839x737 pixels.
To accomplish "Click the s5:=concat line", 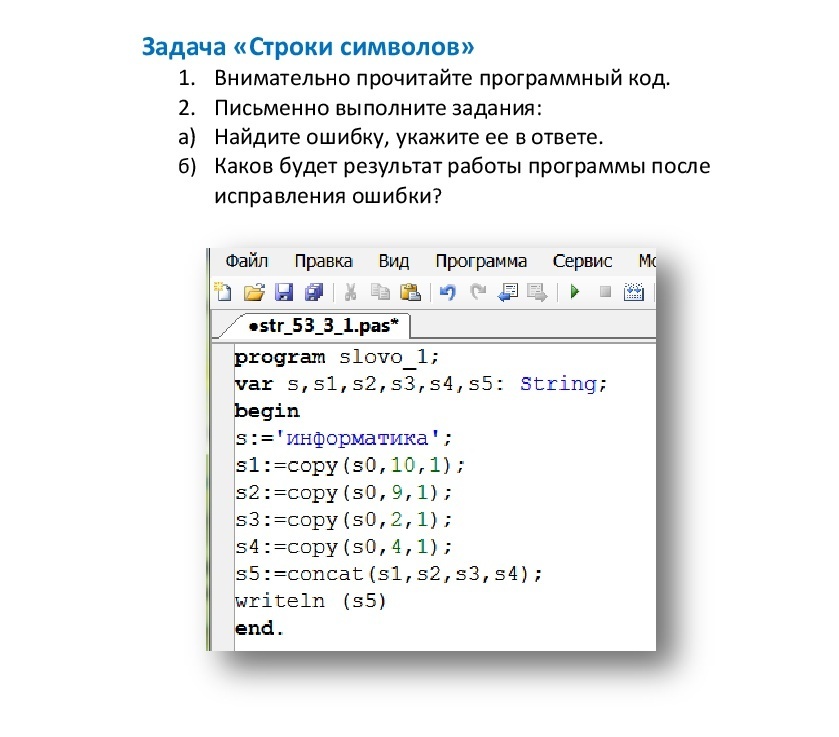I will pos(388,574).
